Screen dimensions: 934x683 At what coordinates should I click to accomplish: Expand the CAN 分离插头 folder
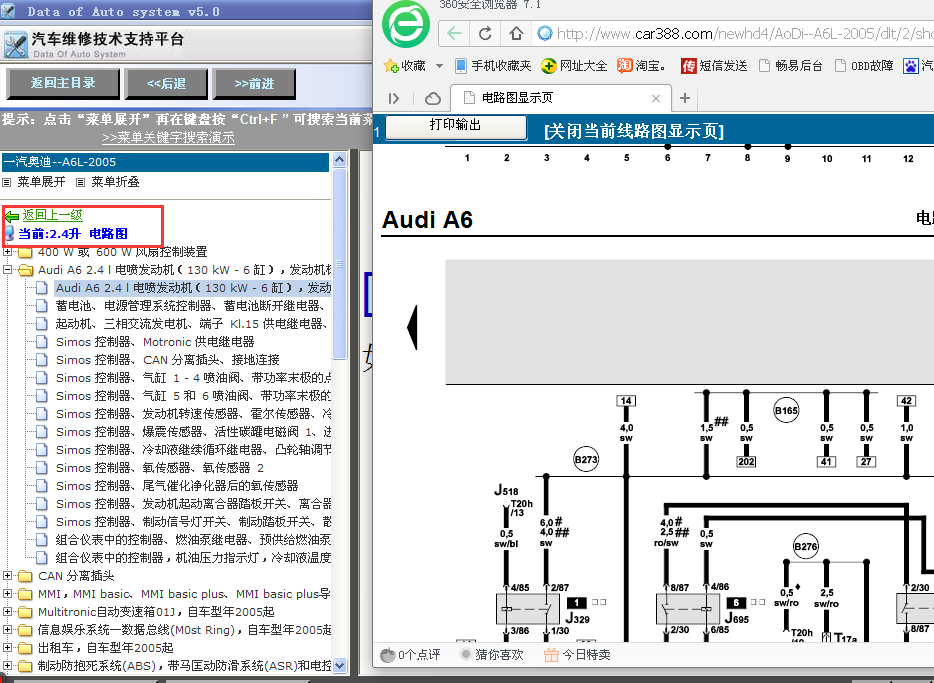[x=8, y=576]
